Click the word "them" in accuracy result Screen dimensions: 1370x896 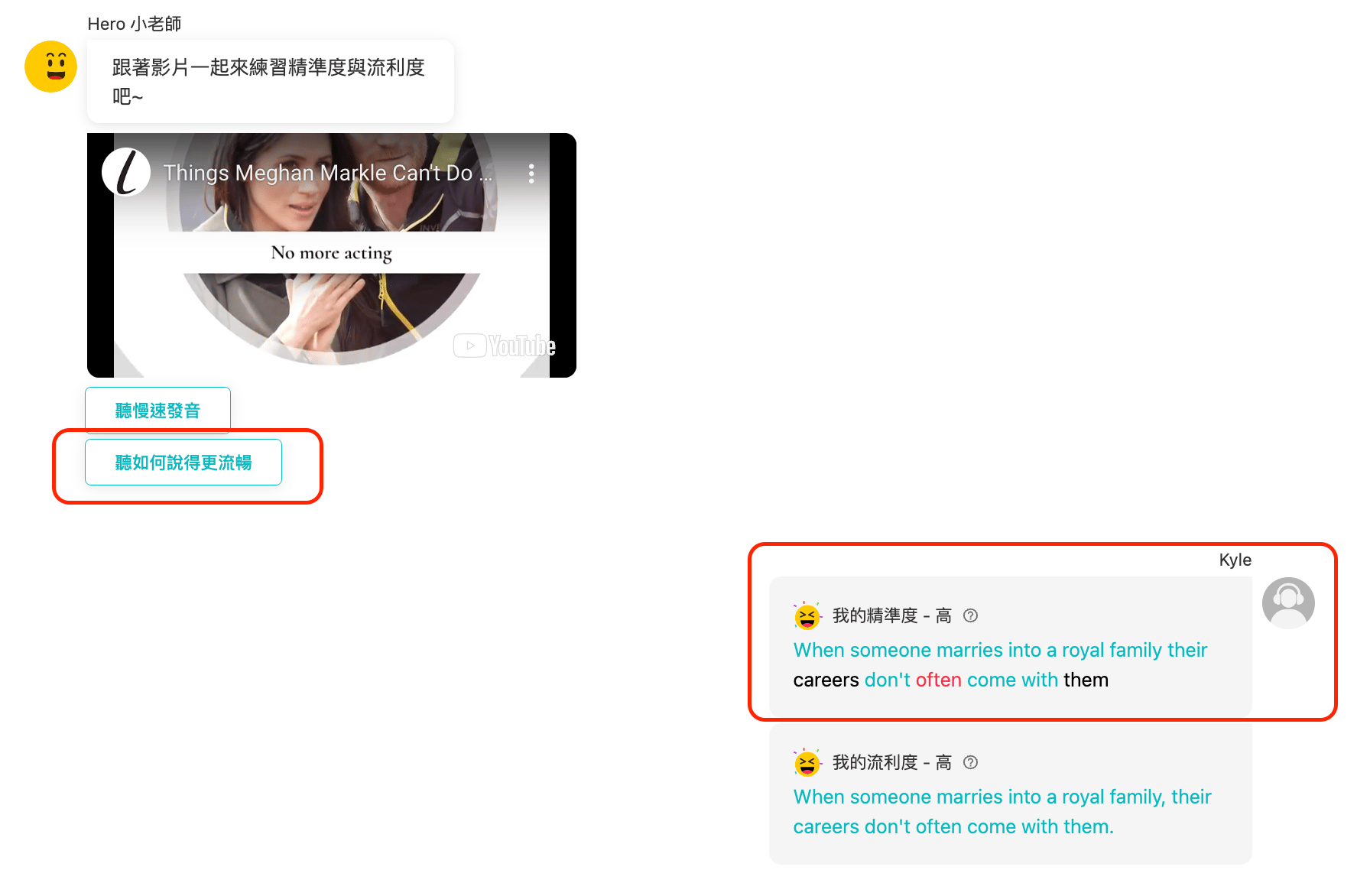(1086, 680)
